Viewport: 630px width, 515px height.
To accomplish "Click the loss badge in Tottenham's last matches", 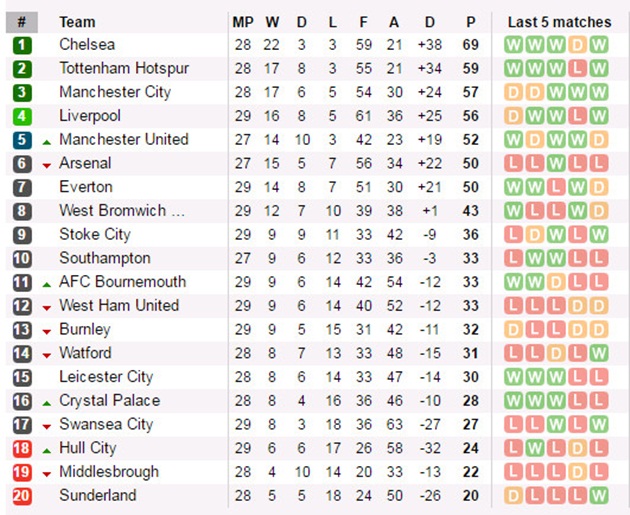I will [577, 69].
